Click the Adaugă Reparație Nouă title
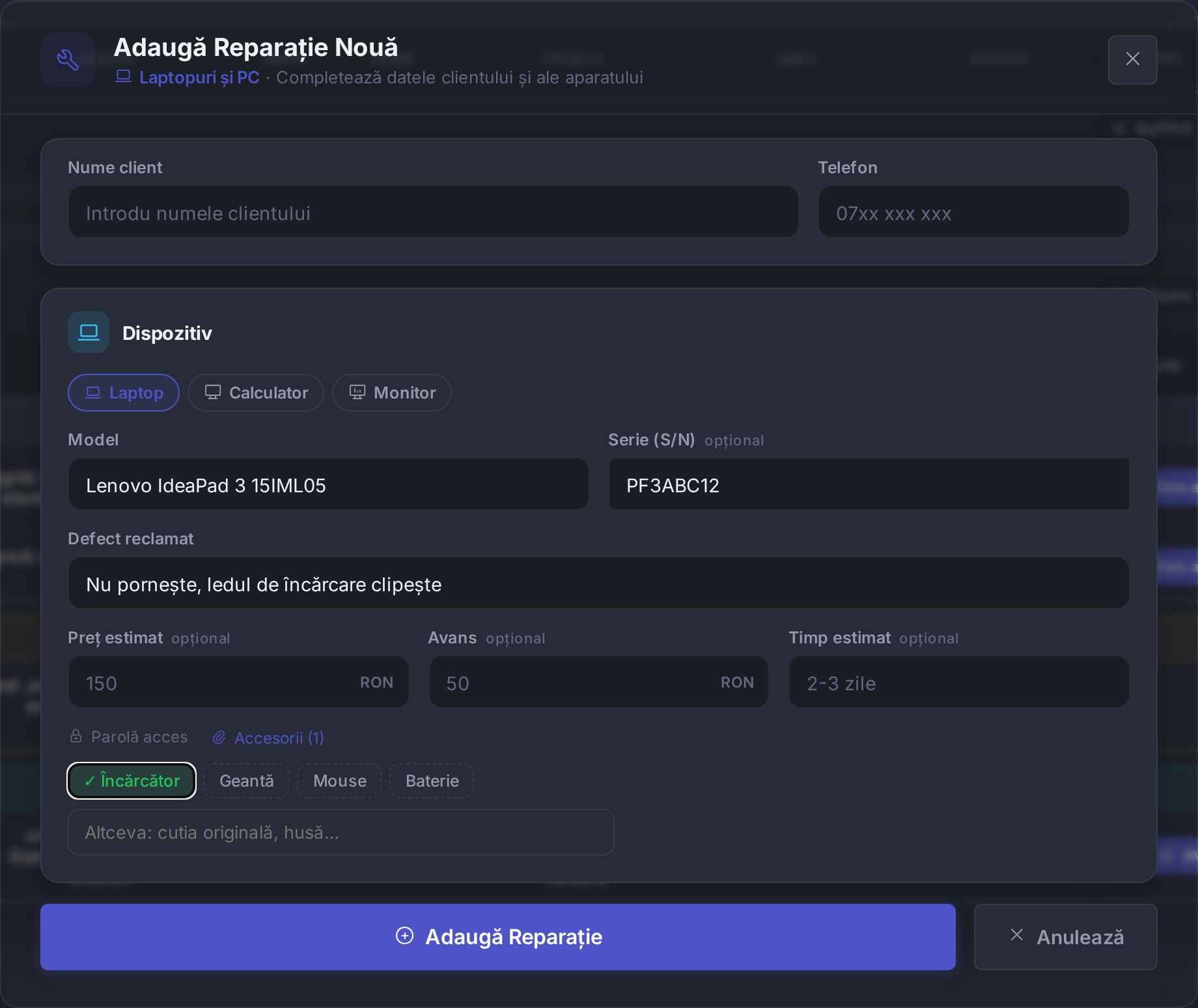 point(256,48)
